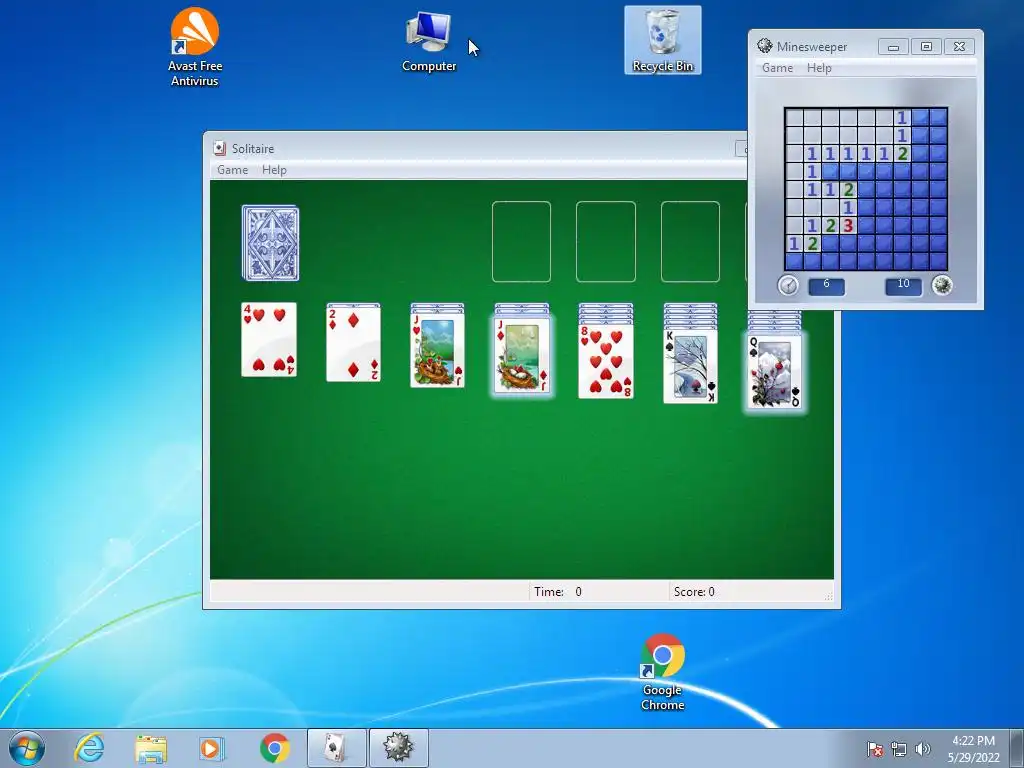
Task: Select the Computer desktop icon
Action: coord(428,42)
